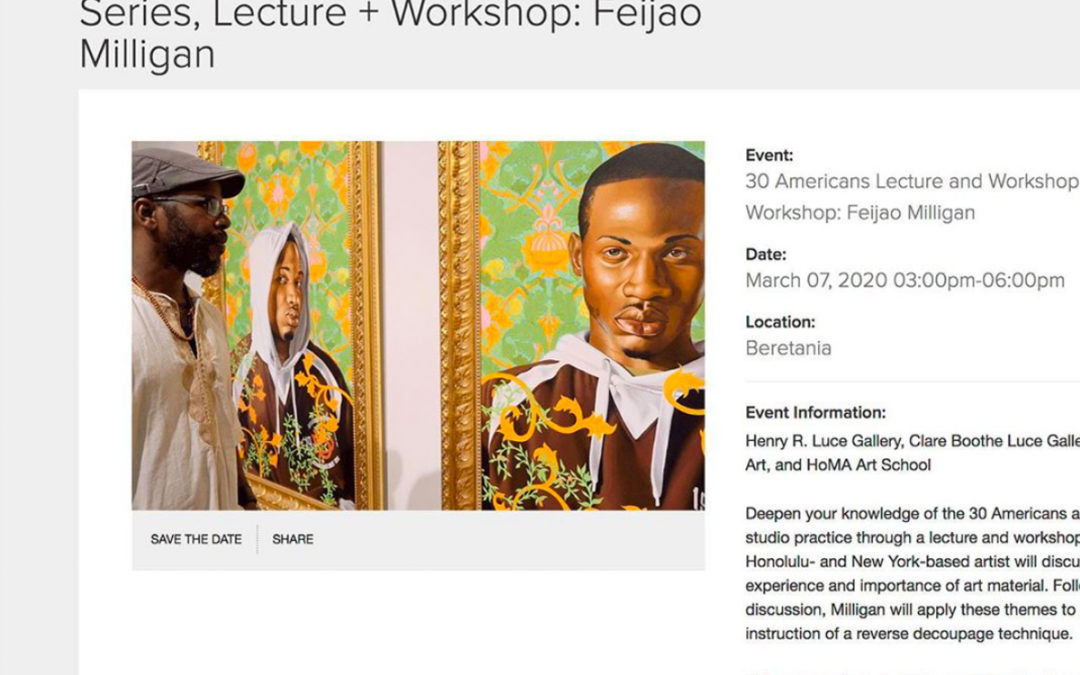Click the reverse decoupage technique line
Screen dimensions: 1080x675
(x=909, y=634)
